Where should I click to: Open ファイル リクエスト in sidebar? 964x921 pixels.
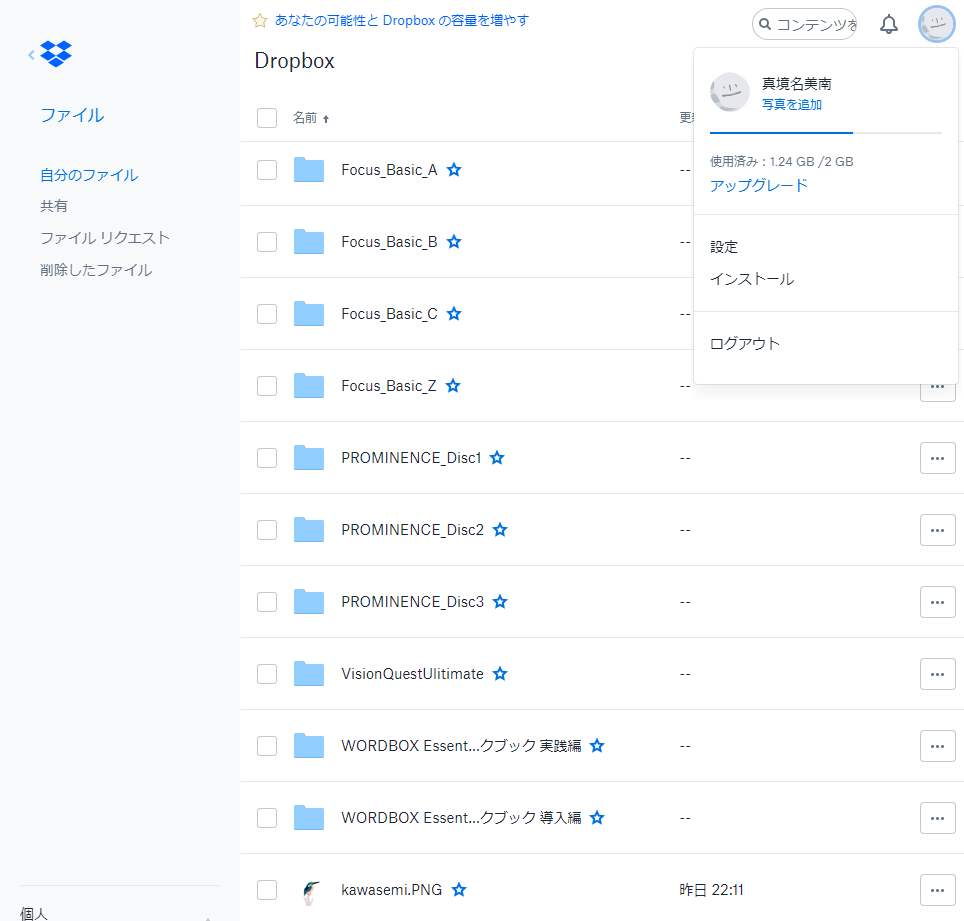105,238
